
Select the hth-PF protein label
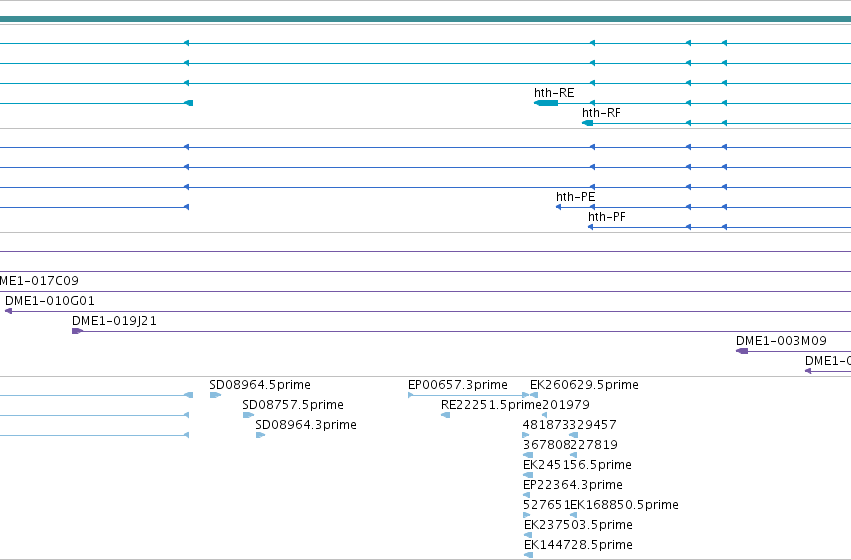(x=607, y=217)
